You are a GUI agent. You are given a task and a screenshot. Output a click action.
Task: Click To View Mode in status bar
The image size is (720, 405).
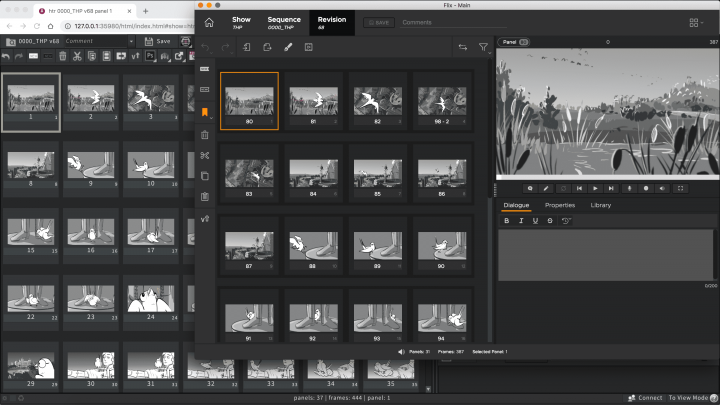(690, 397)
